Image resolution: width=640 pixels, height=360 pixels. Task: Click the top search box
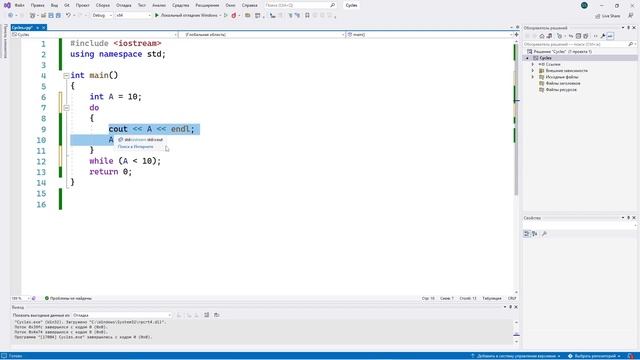tap(300, 5)
